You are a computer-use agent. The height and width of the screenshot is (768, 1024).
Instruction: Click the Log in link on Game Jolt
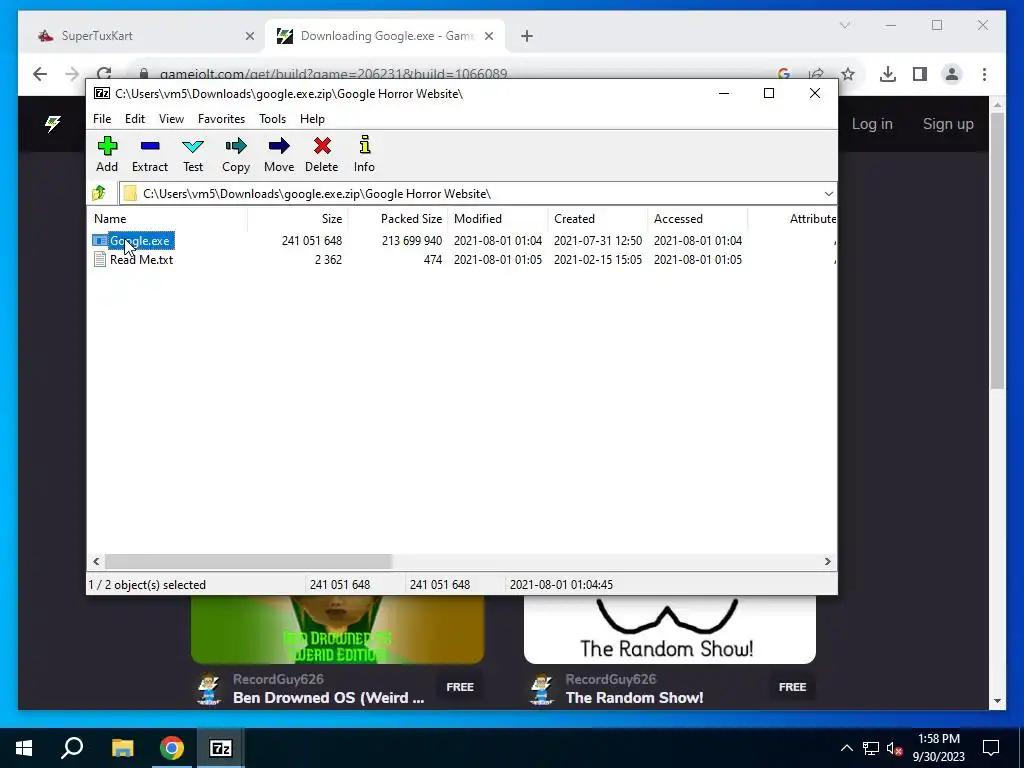(x=872, y=124)
